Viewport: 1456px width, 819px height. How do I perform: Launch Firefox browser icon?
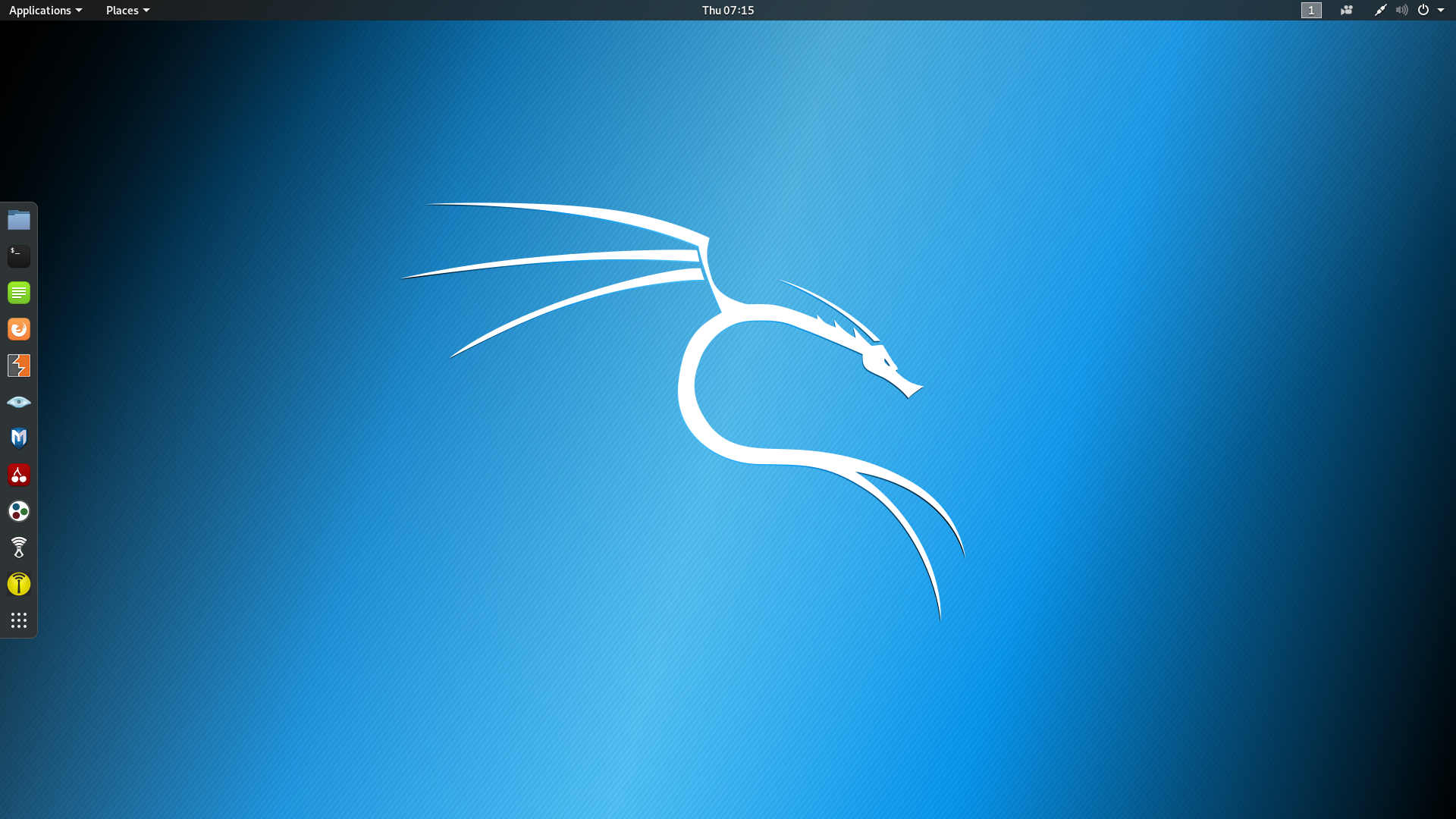[18, 329]
